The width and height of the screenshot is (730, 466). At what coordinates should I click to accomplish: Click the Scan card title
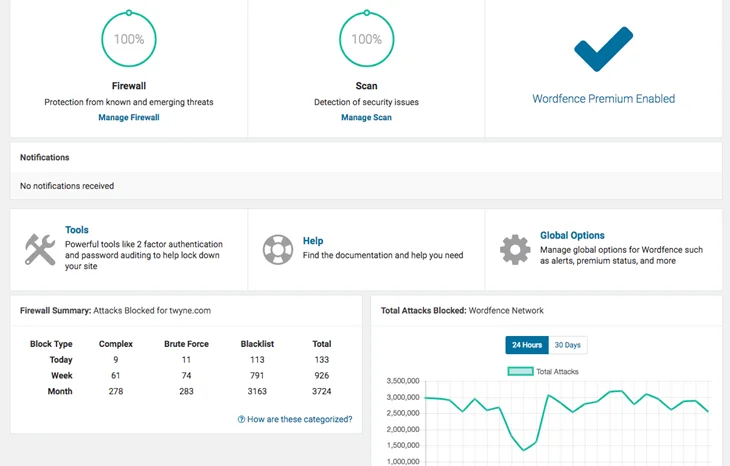[x=366, y=86]
